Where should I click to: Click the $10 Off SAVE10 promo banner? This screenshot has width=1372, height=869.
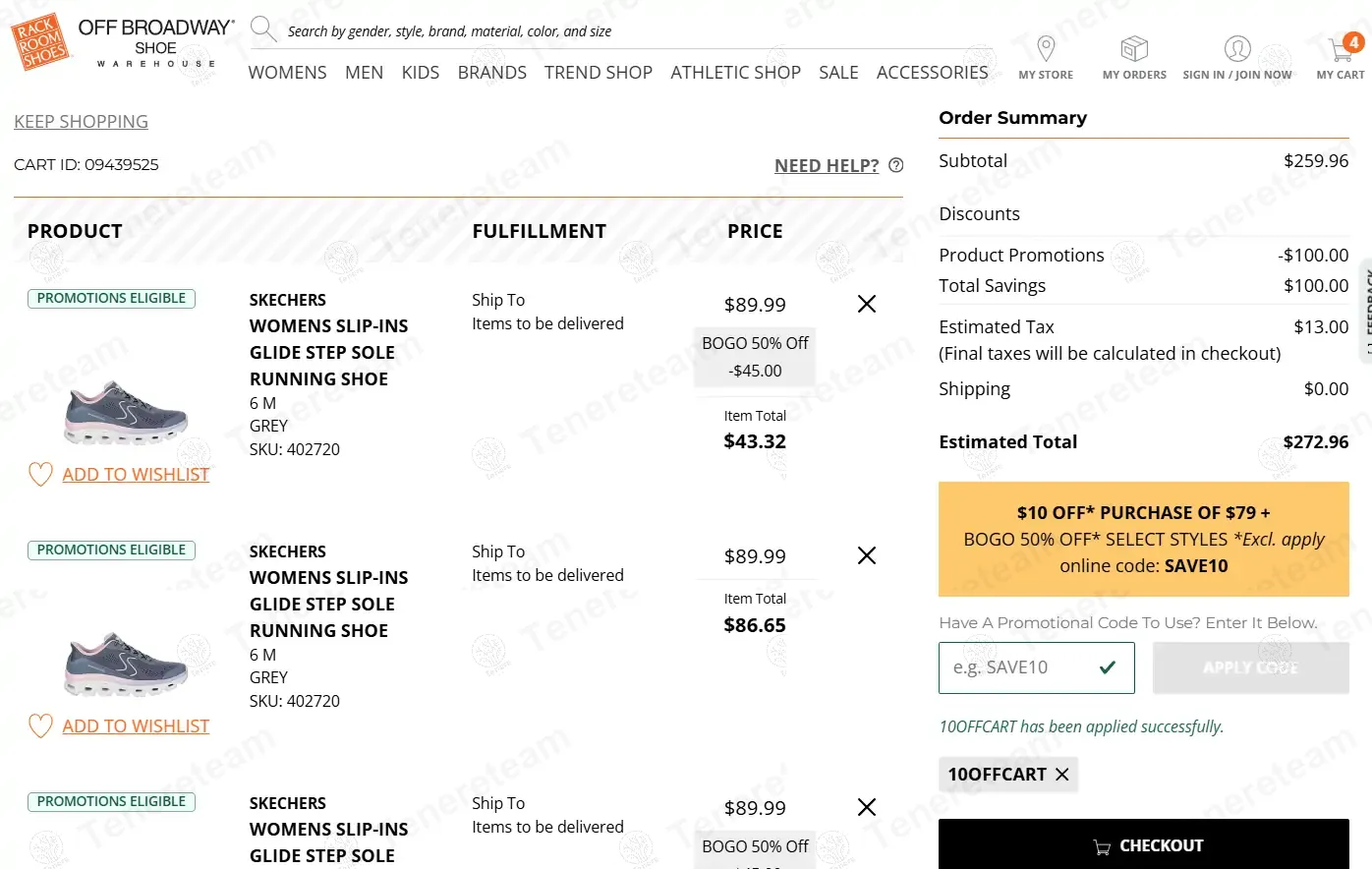pyautogui.click(x=1144, y=539)
